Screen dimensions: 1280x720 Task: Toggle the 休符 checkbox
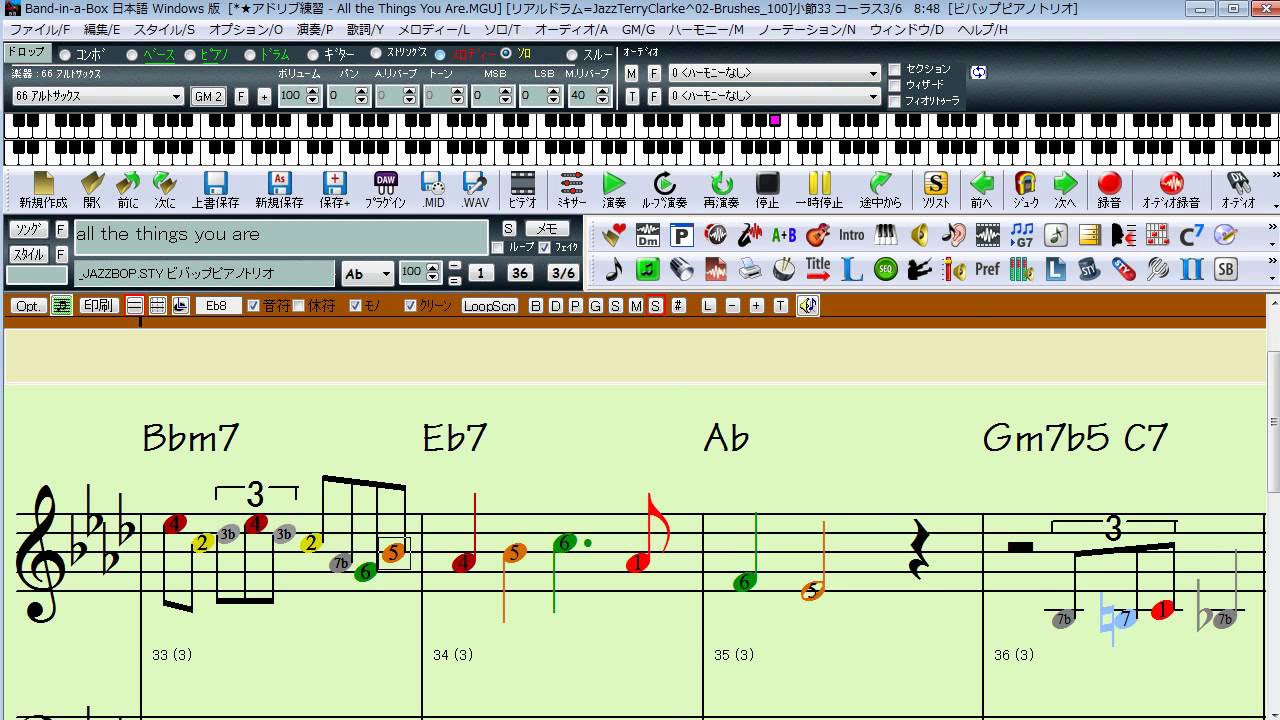(298, 306)
